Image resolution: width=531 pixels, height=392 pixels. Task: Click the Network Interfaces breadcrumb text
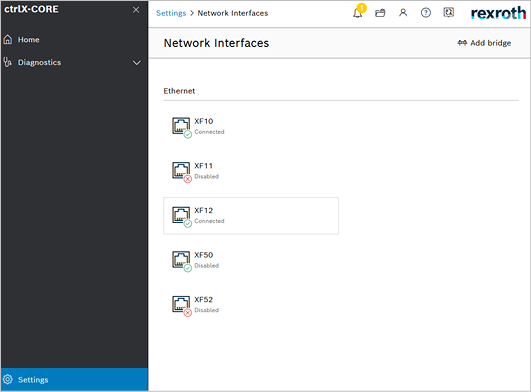click(x=233, y=13)
